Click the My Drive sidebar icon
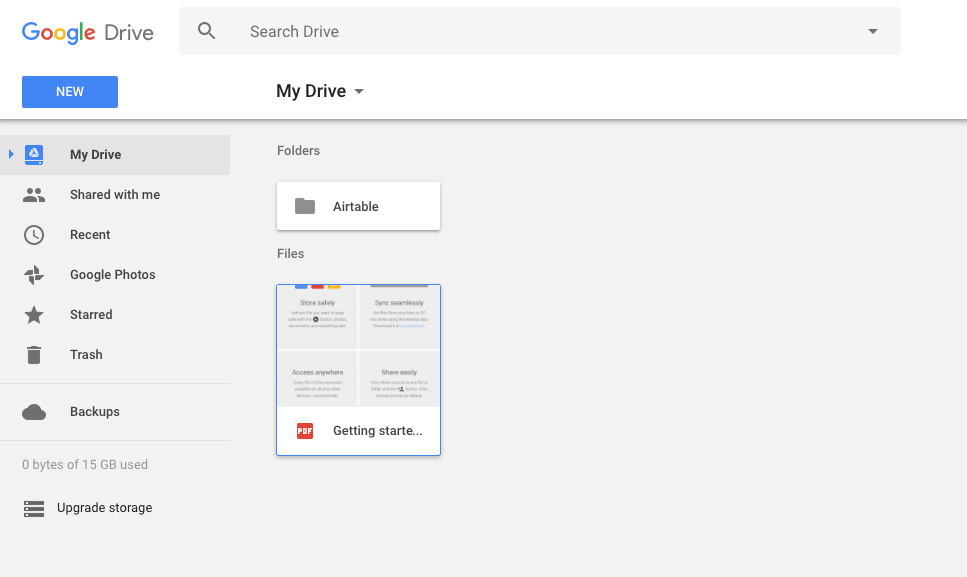The width and height of the screenshot is (967, 577). 34,155
